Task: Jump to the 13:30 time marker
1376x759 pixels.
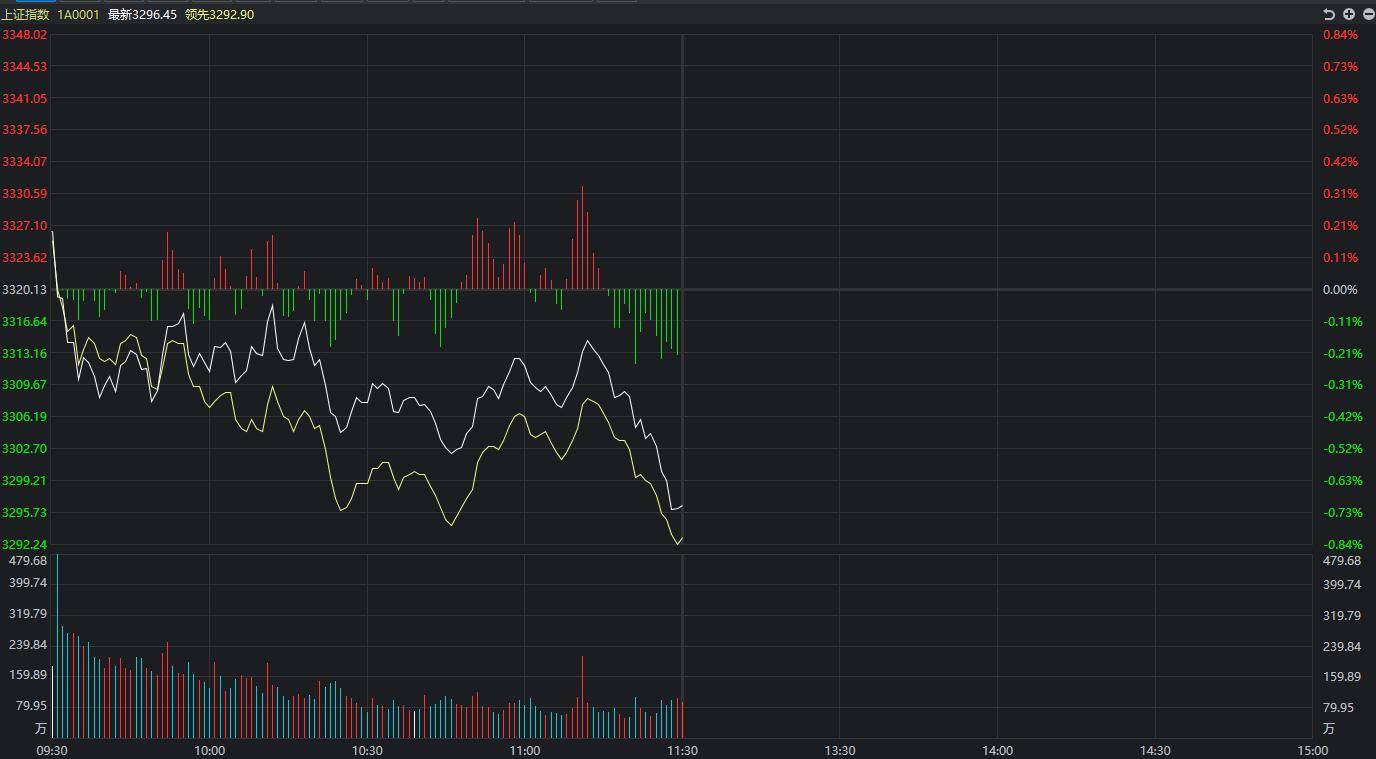Action: [840, 750]
